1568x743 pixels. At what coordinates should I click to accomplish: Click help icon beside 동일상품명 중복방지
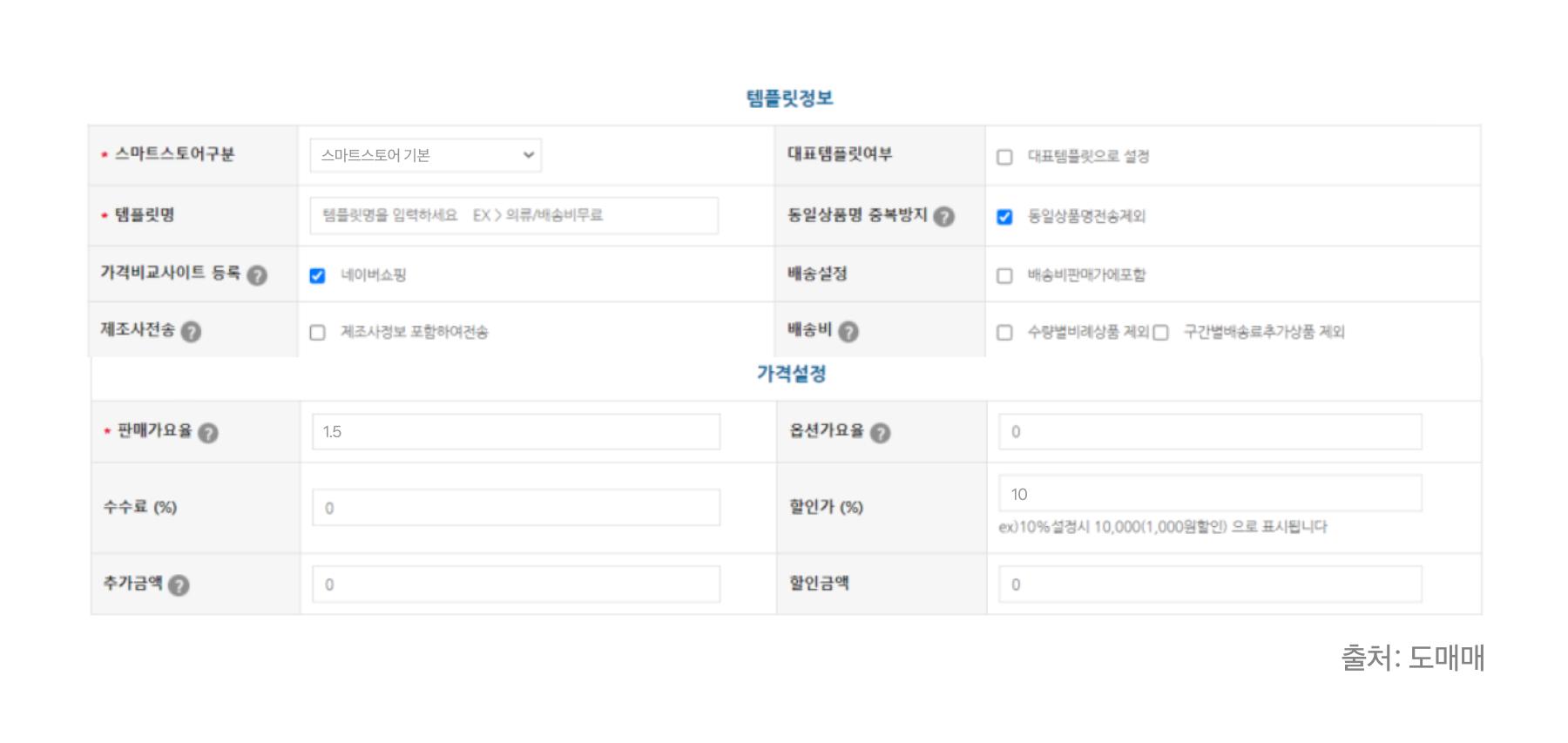(x=943, y=216)
